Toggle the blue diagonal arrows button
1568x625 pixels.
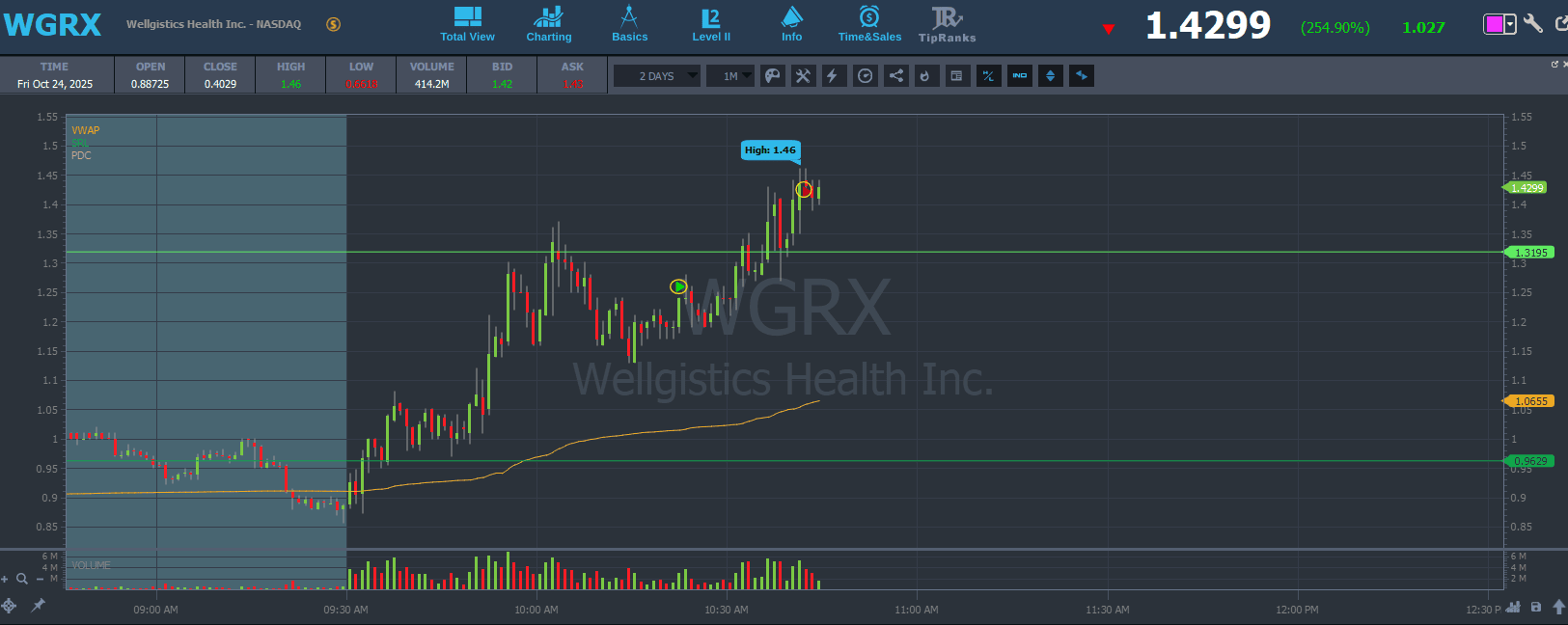click(1082, 76)
